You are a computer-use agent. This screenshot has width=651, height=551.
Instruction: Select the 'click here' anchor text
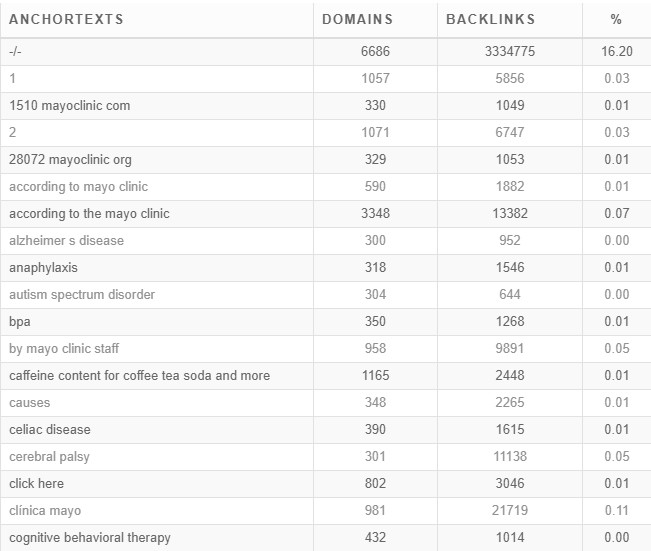37,483
